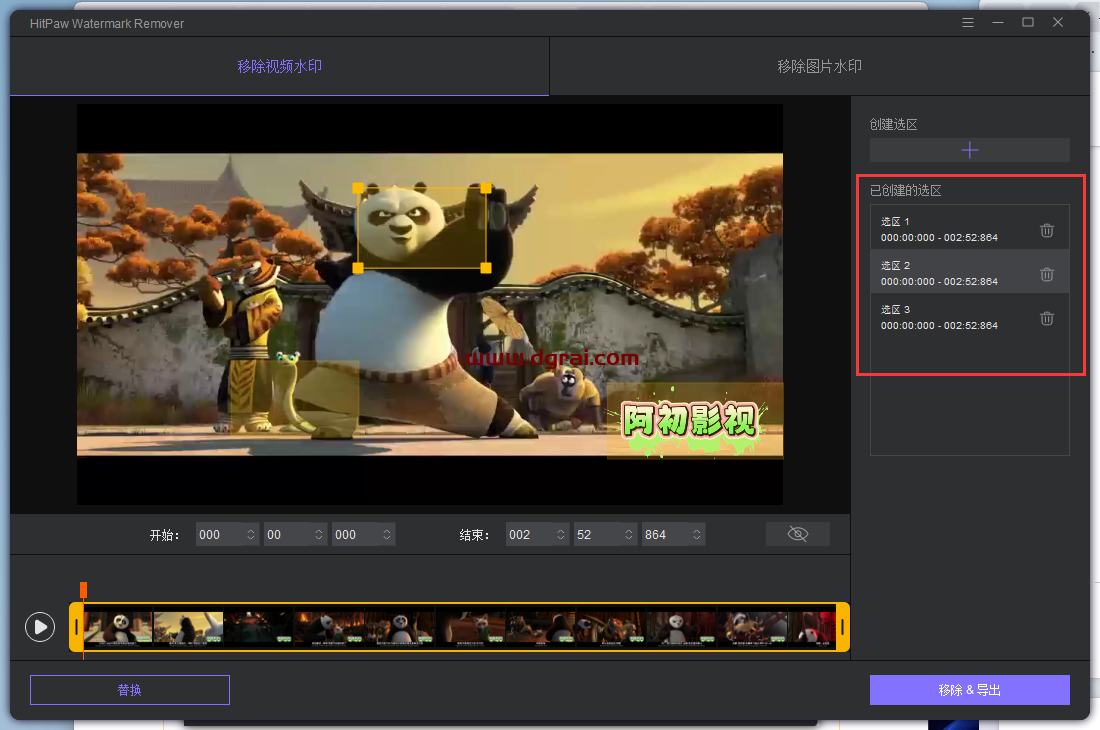Click the last timeline thumbnail in red

tap(812, 627)
